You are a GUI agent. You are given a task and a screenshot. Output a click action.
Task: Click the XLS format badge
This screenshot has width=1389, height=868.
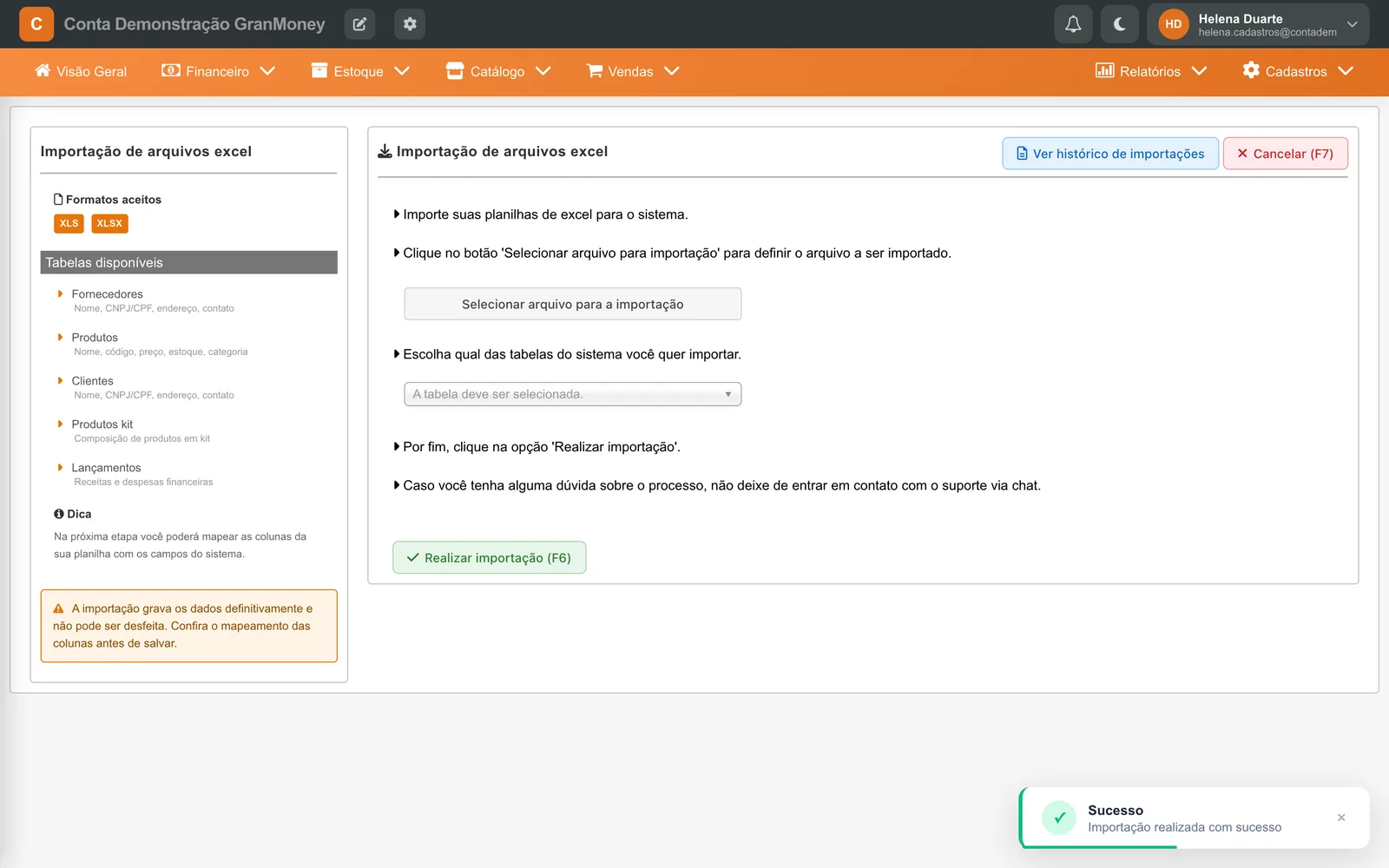[69, 224]
